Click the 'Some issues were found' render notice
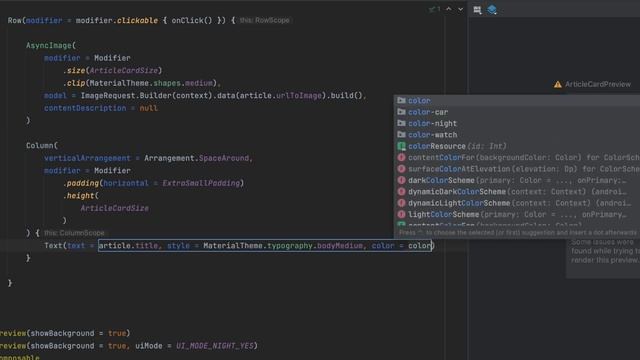The height and width of the screenshot is (360, 640). point(605,251)
